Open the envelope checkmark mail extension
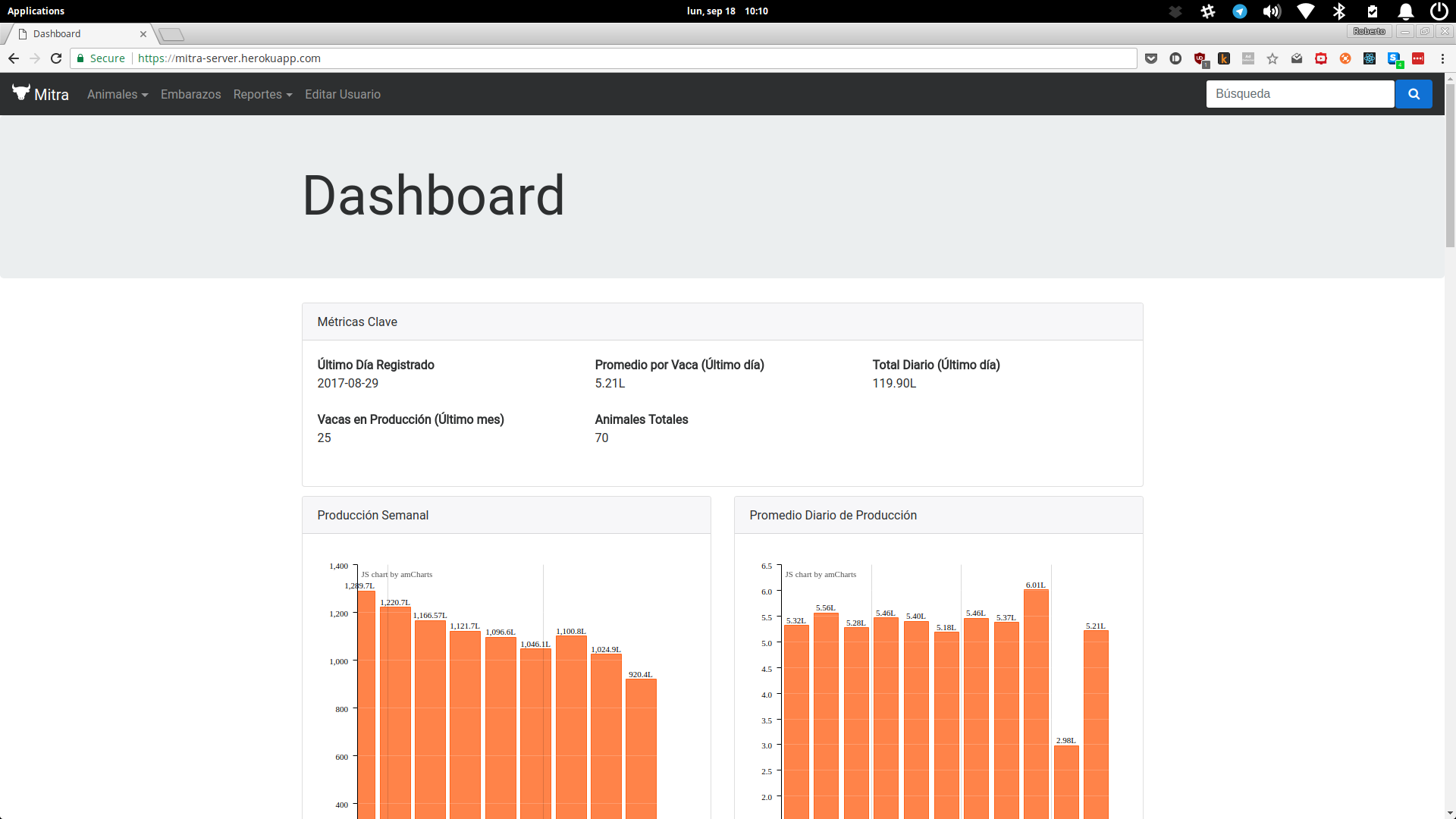Viewport: 1456px width, 819px height. point(1297,58)
